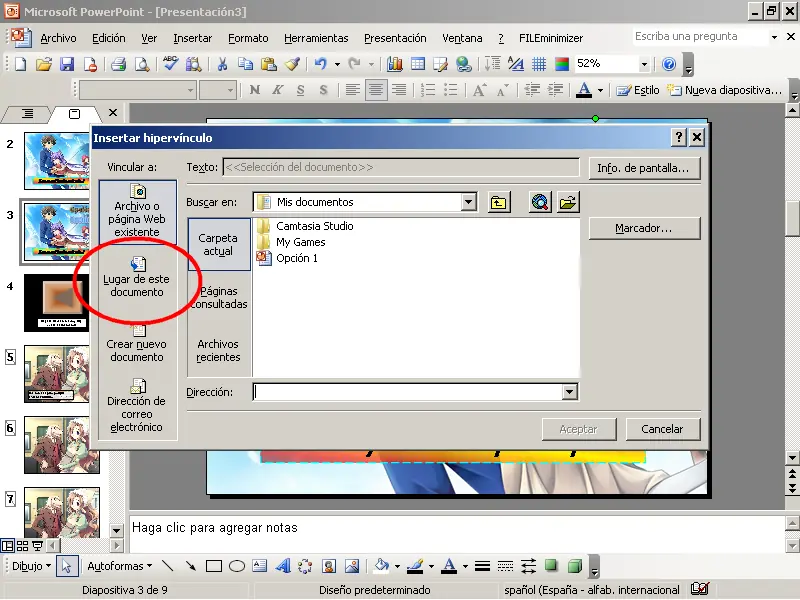Open Print Preview with the magnifier page icon
This screenshot has height=600, width=800.
142,64
